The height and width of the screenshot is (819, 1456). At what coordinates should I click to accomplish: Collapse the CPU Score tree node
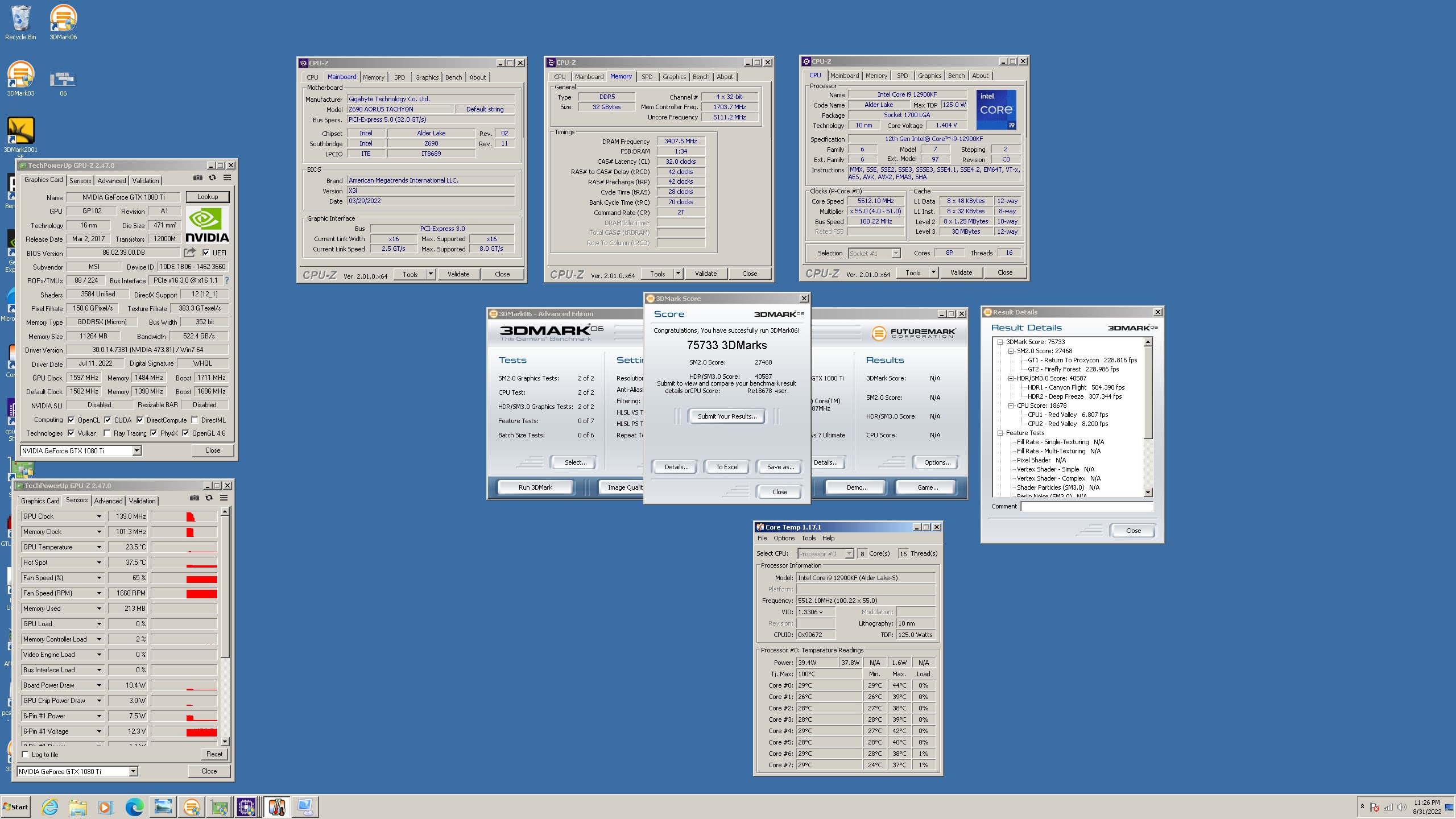tap(1011, 406)
